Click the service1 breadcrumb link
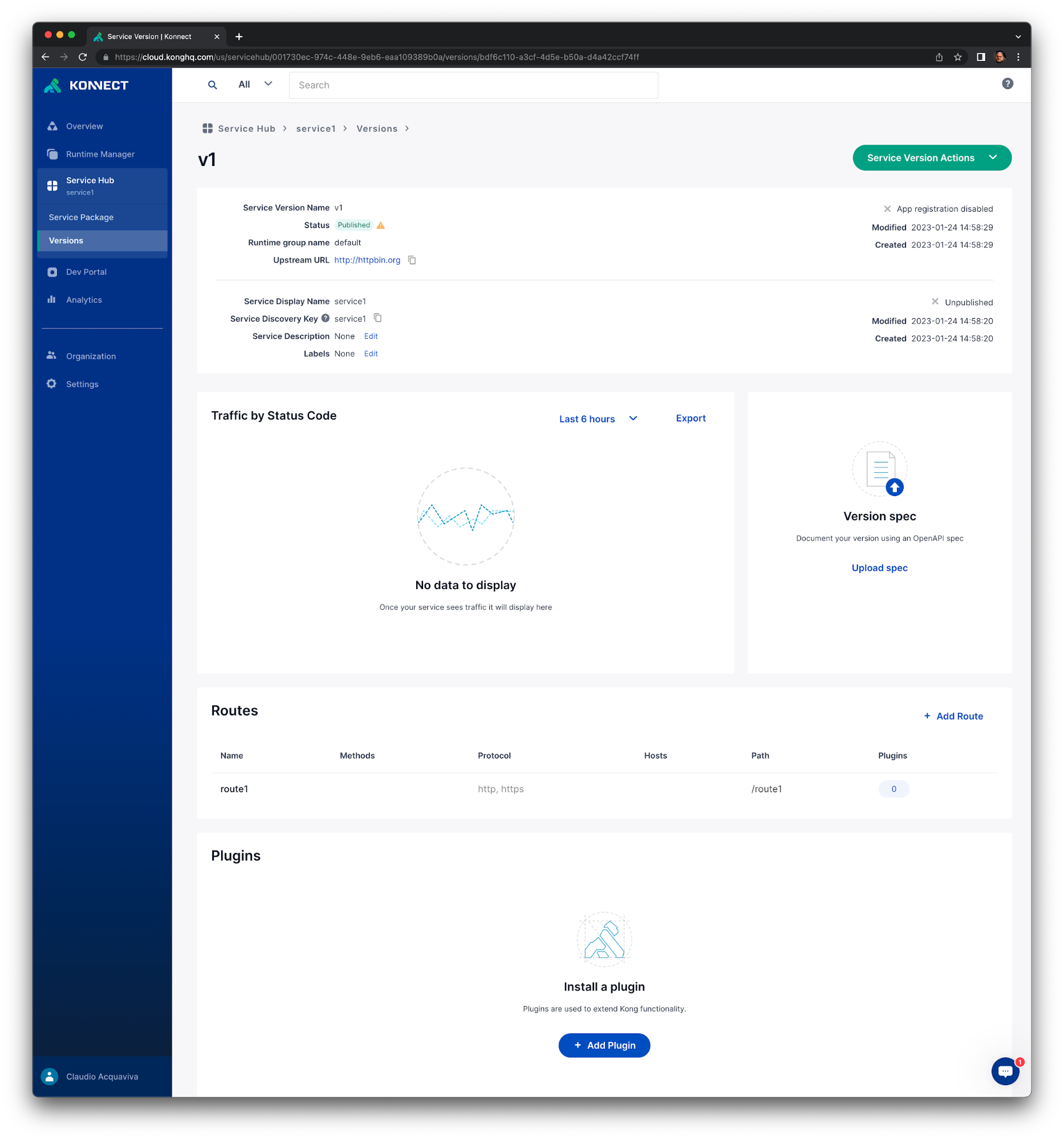Image resolution: width=1064 pixels, height=1140 pixels. (x=316, y=128)
